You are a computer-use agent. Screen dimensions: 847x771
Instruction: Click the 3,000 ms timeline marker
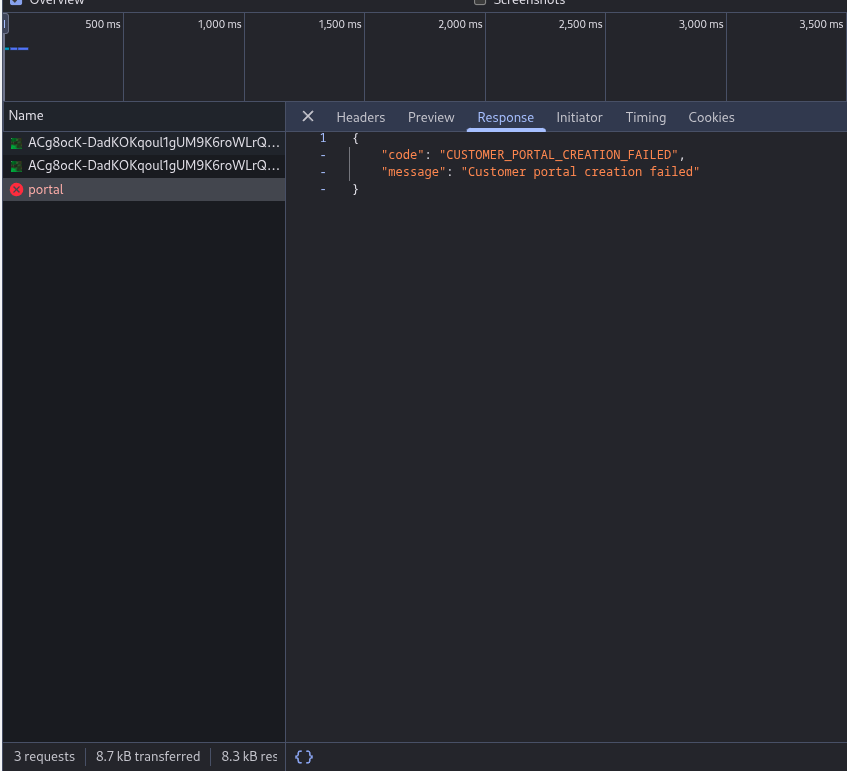pyautogui.click(x=701, y=24)
